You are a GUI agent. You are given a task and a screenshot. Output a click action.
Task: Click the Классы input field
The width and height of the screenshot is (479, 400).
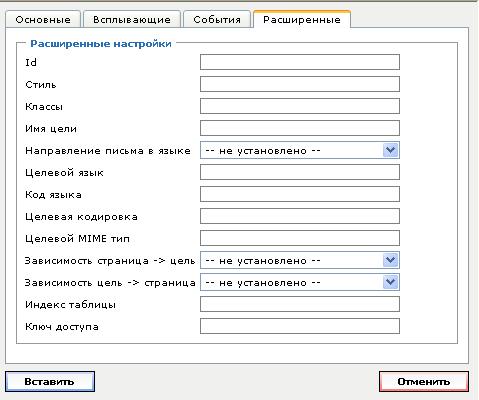click(x=300, y=106)
